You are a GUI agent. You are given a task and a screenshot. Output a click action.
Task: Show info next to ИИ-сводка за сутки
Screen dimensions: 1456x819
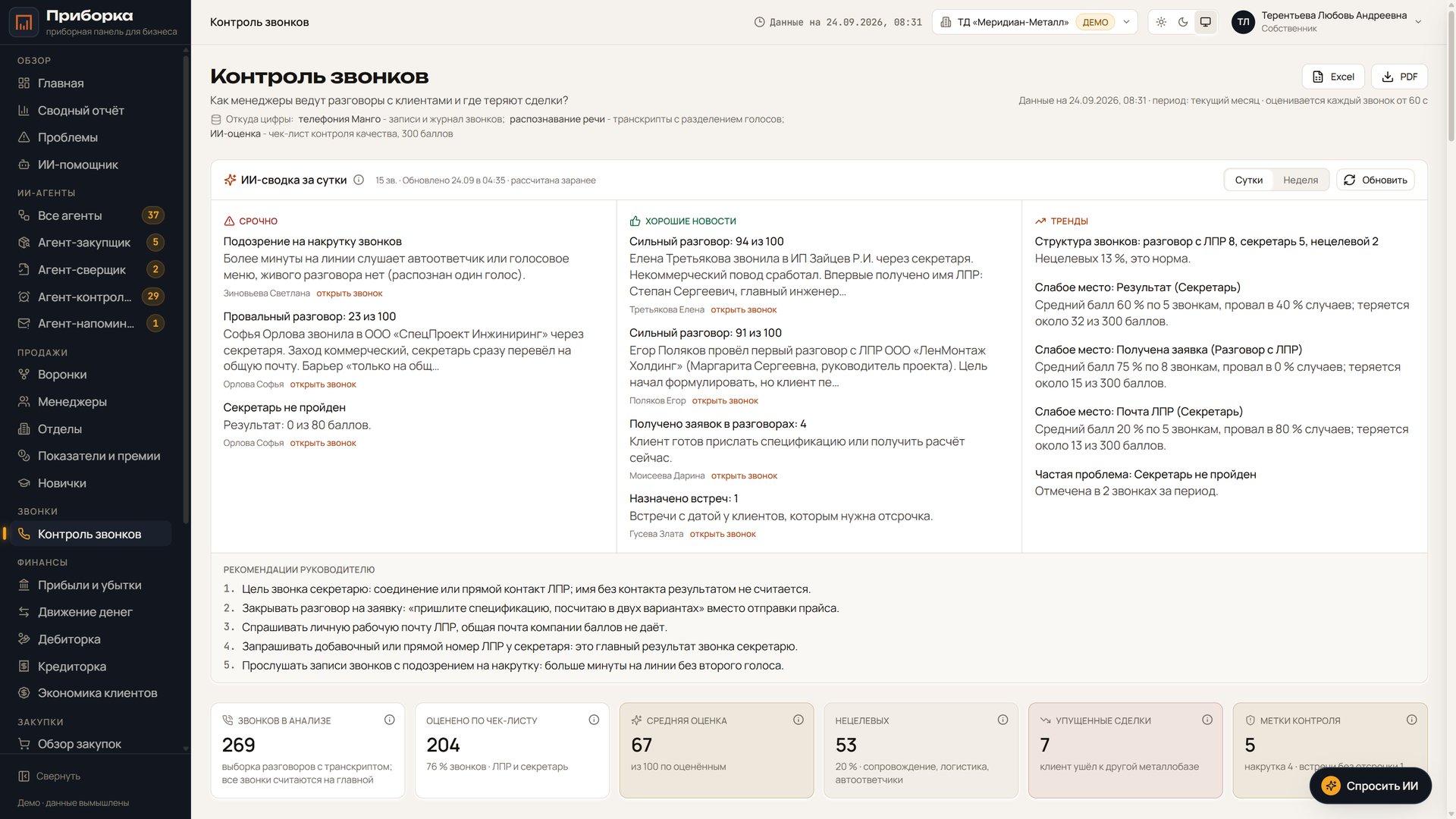359,180
